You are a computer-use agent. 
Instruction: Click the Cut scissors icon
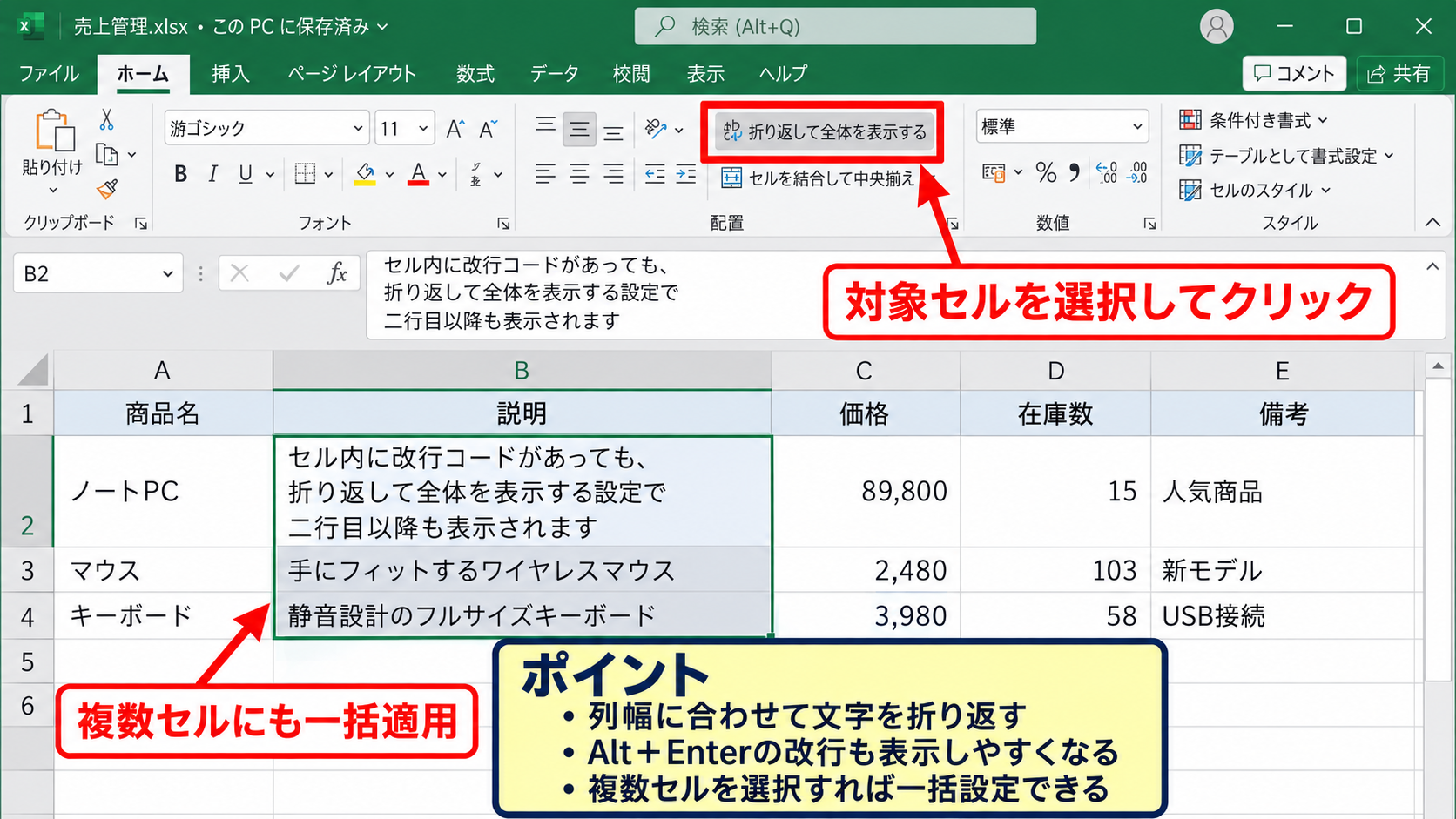tap(106, 120)
